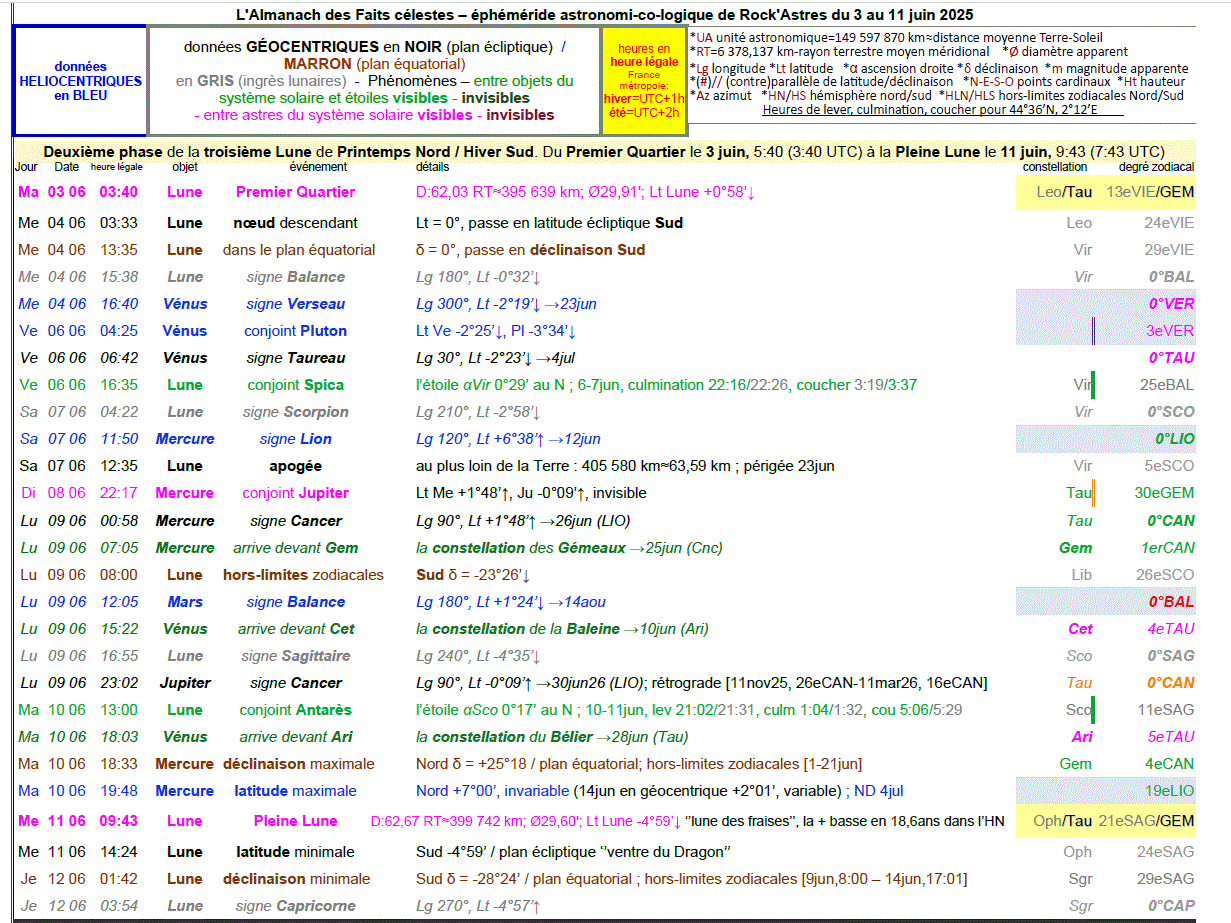The height and width of the screenshot is (923, 1231).
Task: Click "signe Cancer" in the Jupiter 23:02 row
Action: (295, 683)
